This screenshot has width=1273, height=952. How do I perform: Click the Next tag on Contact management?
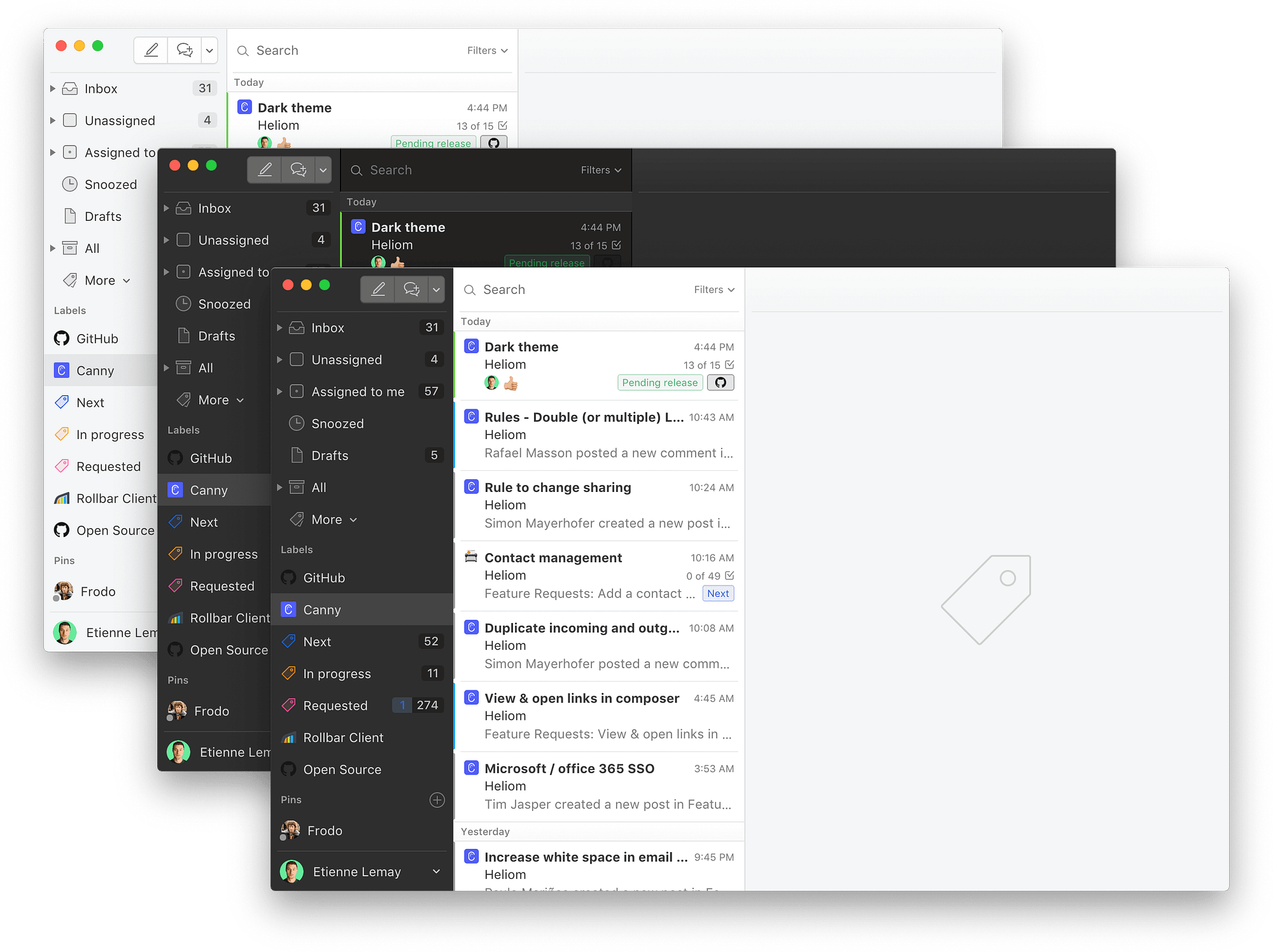(718, 593)
